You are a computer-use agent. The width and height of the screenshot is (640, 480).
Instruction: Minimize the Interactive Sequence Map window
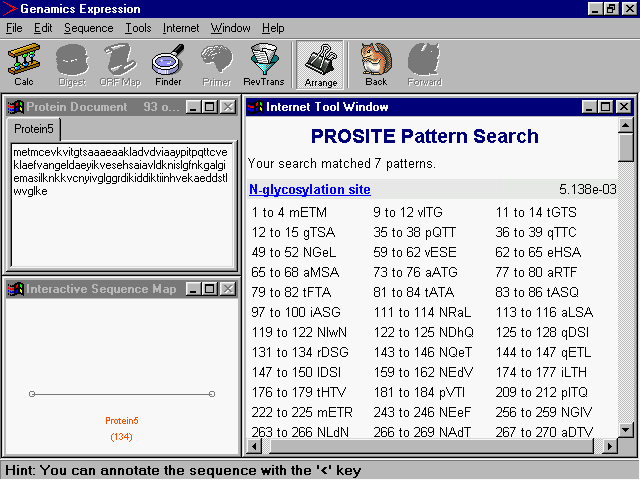click(x=193, y=289)
